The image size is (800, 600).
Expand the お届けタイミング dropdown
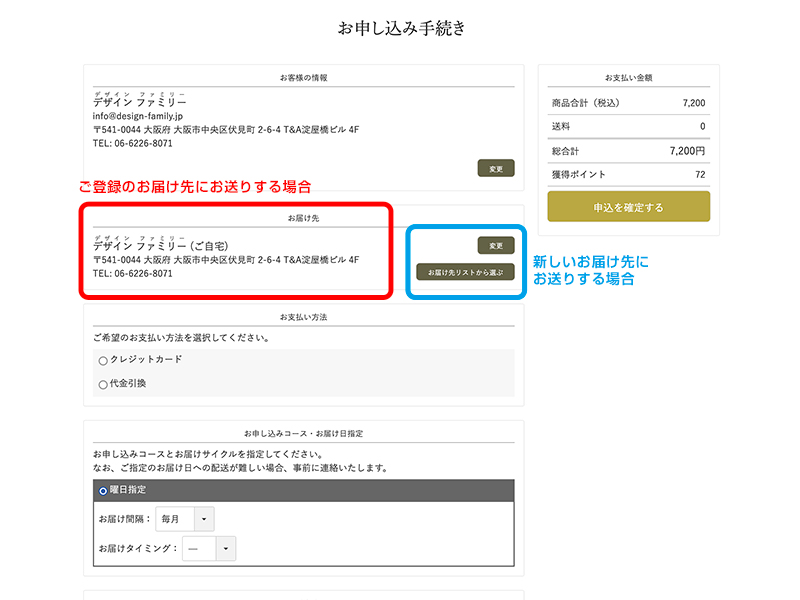click(x=209, y=549)
